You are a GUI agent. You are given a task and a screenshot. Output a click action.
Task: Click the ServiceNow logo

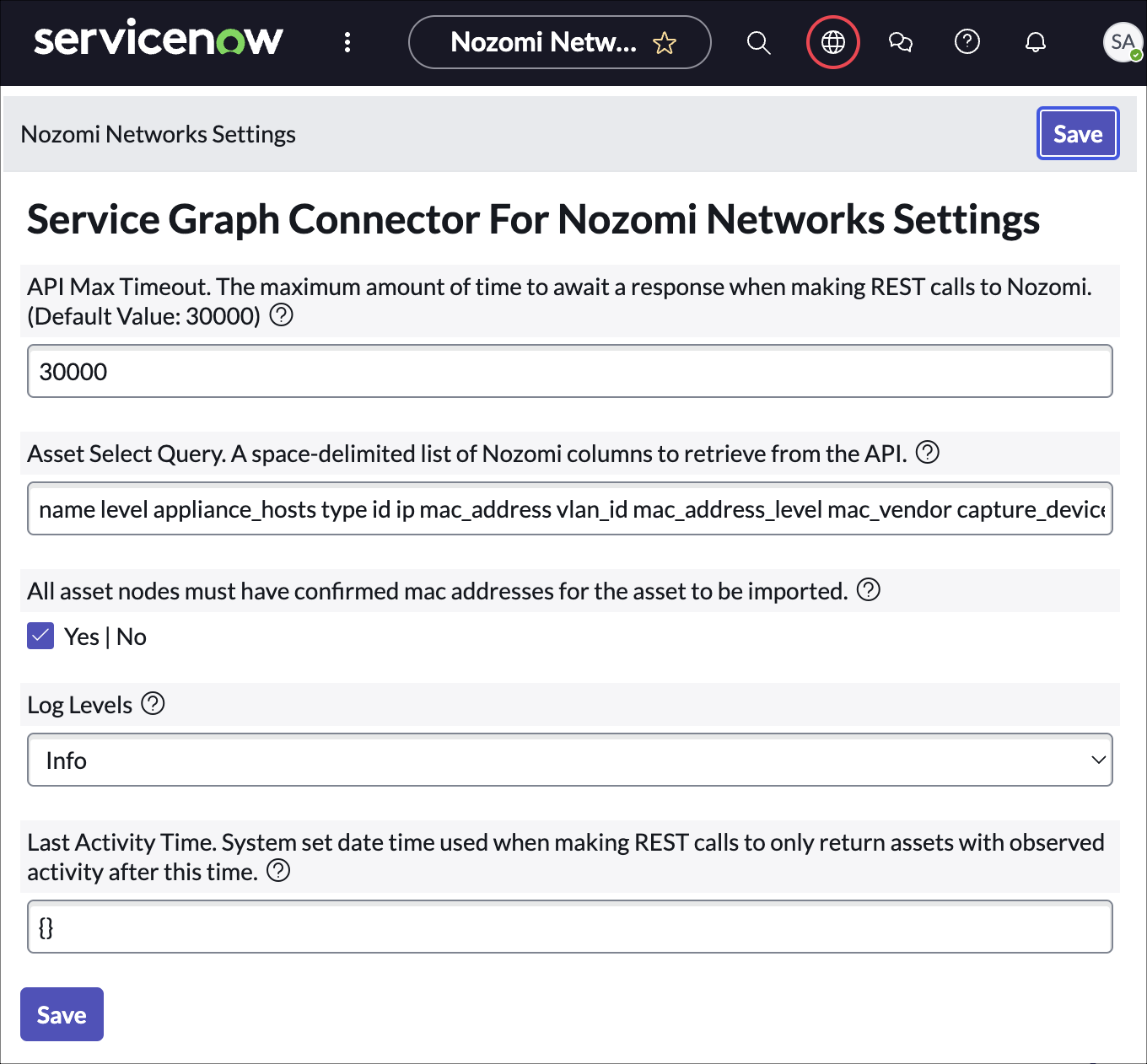click(159, 40)
